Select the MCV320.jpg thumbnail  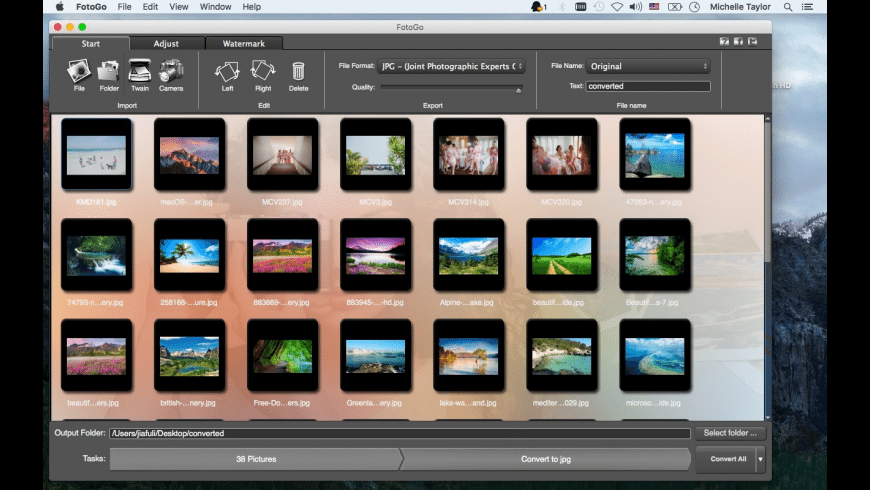[562, 155]
